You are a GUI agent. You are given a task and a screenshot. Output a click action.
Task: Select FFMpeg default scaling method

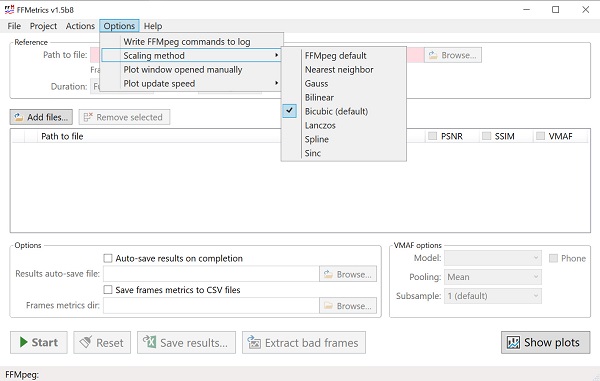[344, 55]
